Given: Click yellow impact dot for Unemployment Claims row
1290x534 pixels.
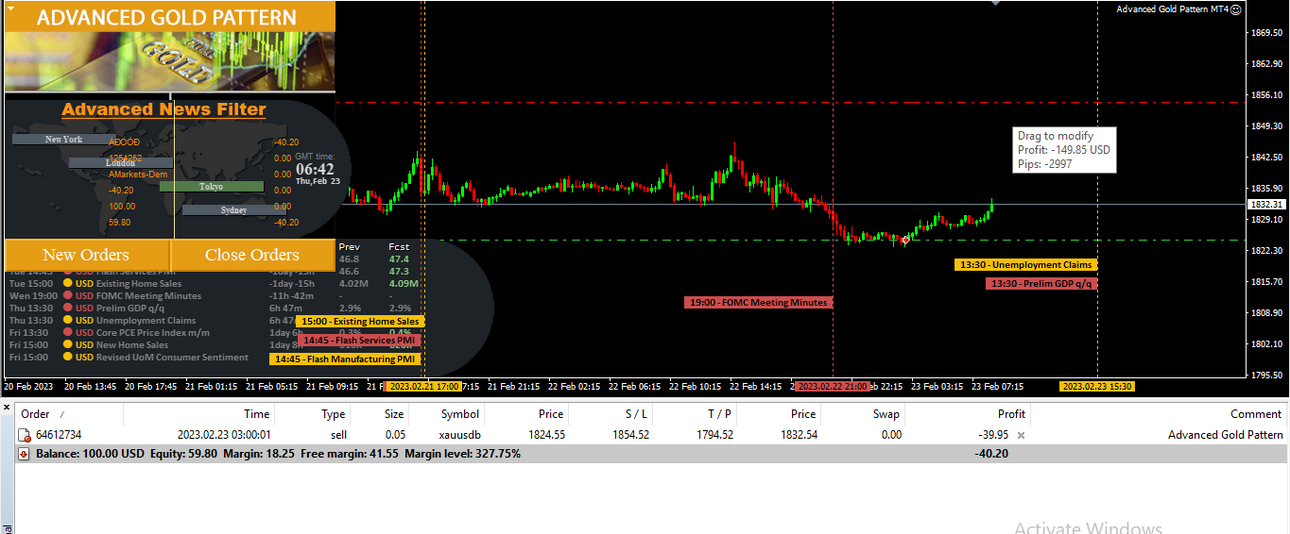Looking at the screenshot, I should 67,321.
